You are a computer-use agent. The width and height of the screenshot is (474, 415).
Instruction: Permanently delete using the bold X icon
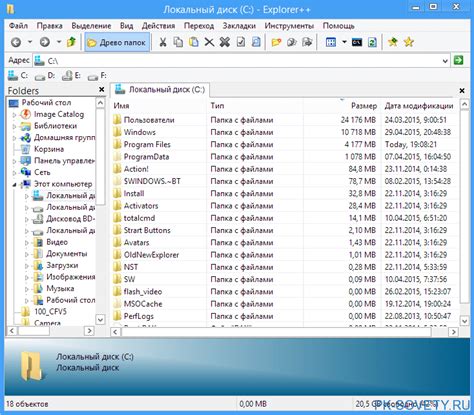[x=225, y=42]
